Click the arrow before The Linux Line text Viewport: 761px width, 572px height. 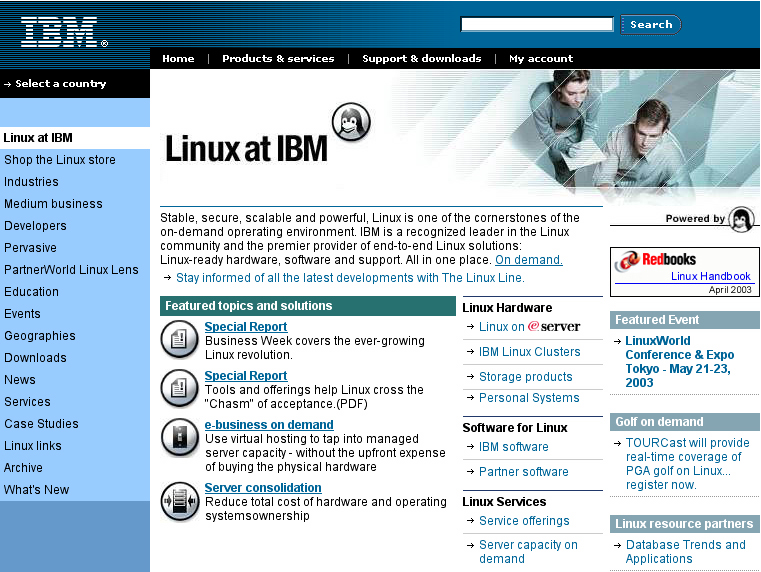click(167, 278)
